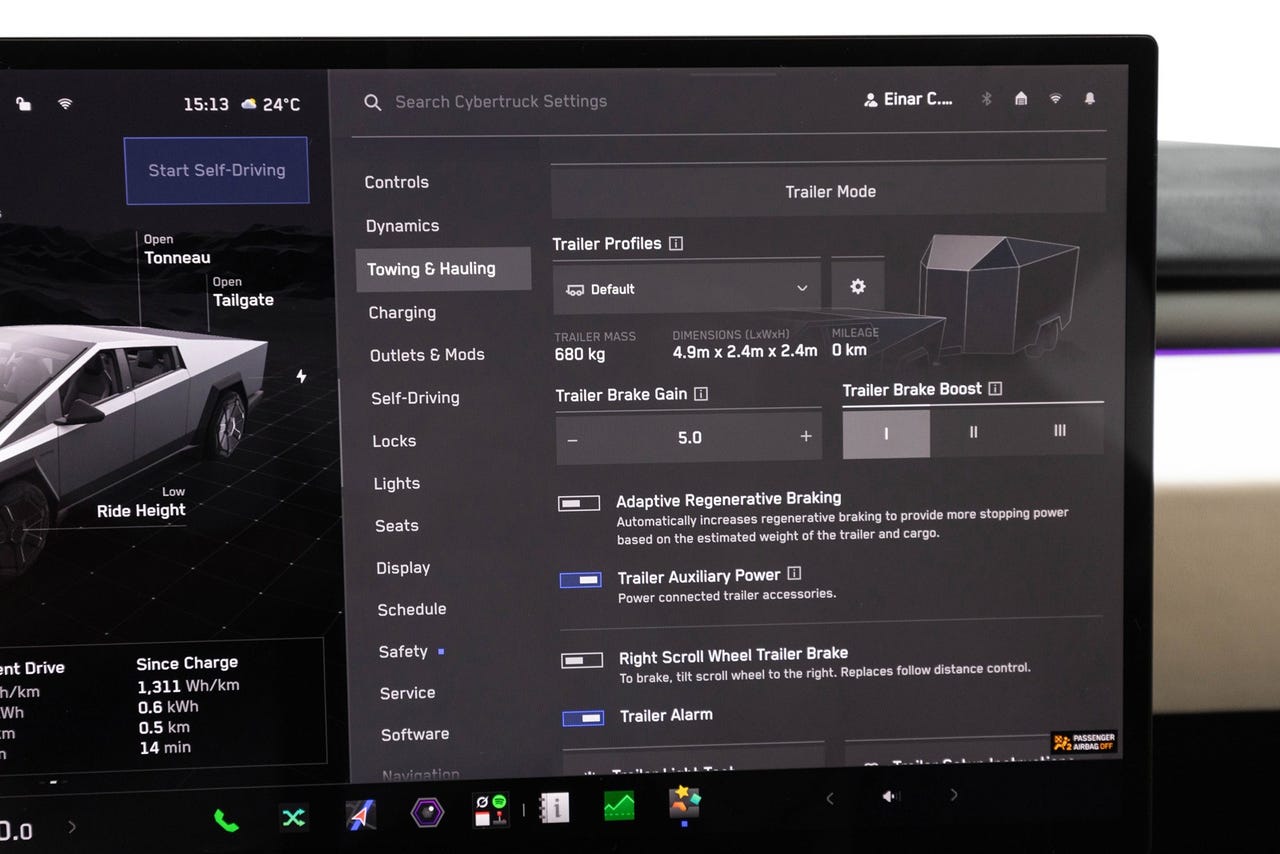Click the chevron beside the 0.0 readout

71,827
